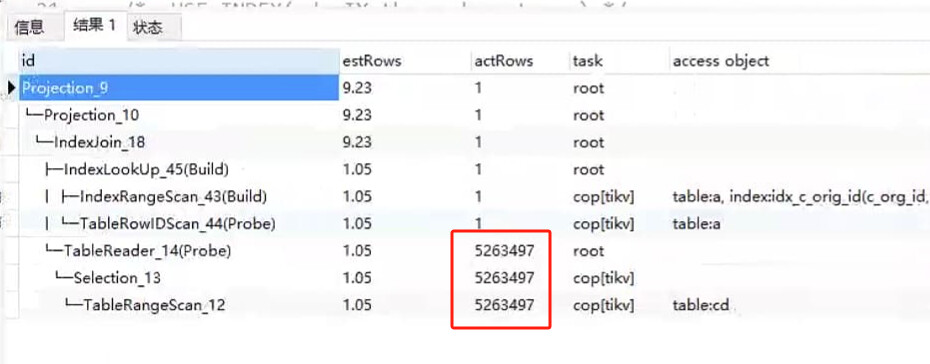The width and height of the screenshot is (930, 364).
Task: Click cop[tikv] task cell of Selection_13
Action: click(x=604, y=277)
